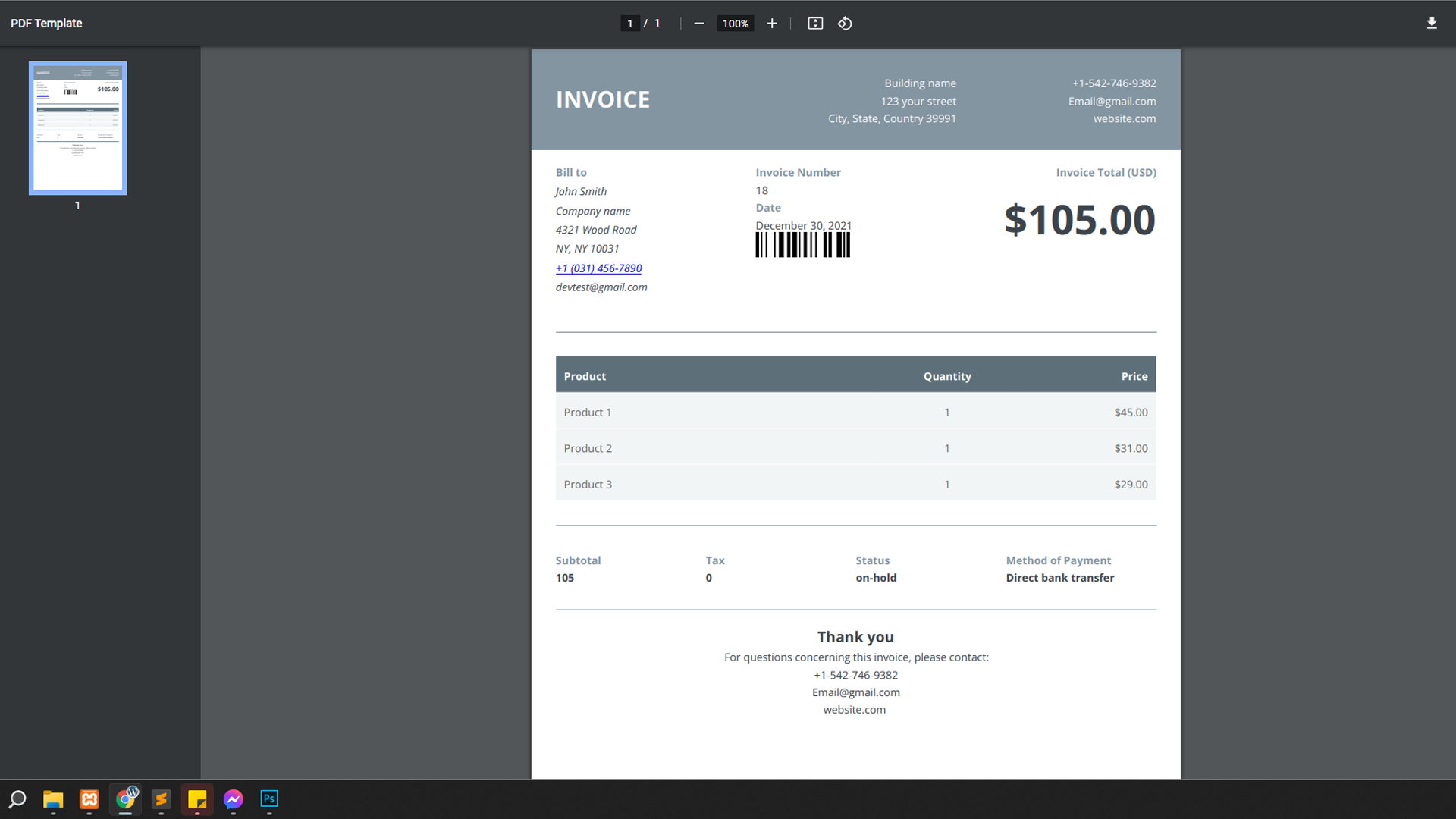Open XAMPP from the taskbar

click(89, 799)
